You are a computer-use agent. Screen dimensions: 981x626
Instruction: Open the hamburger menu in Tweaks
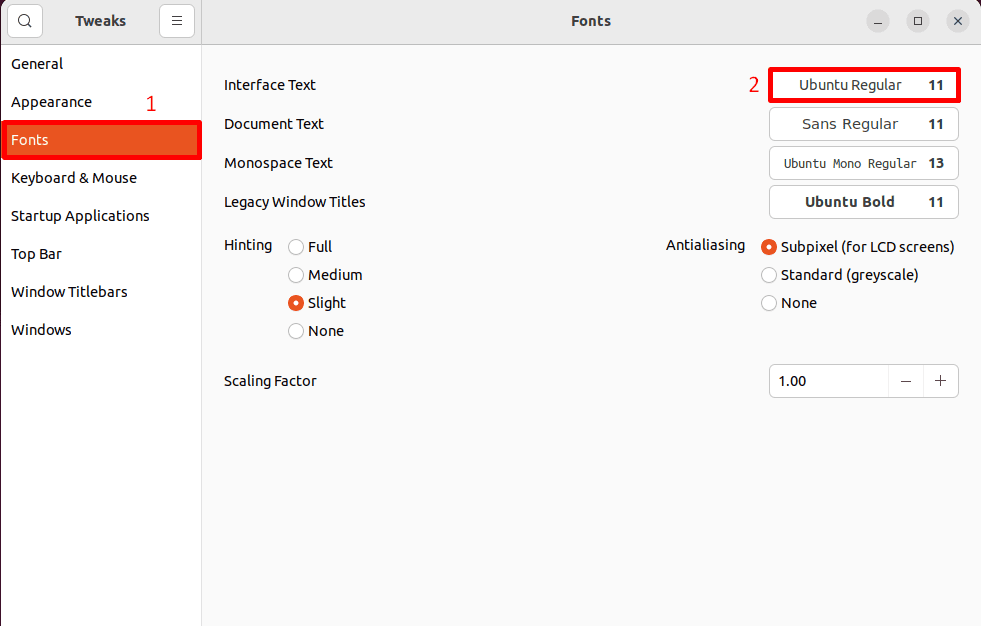tap(177, 20)
